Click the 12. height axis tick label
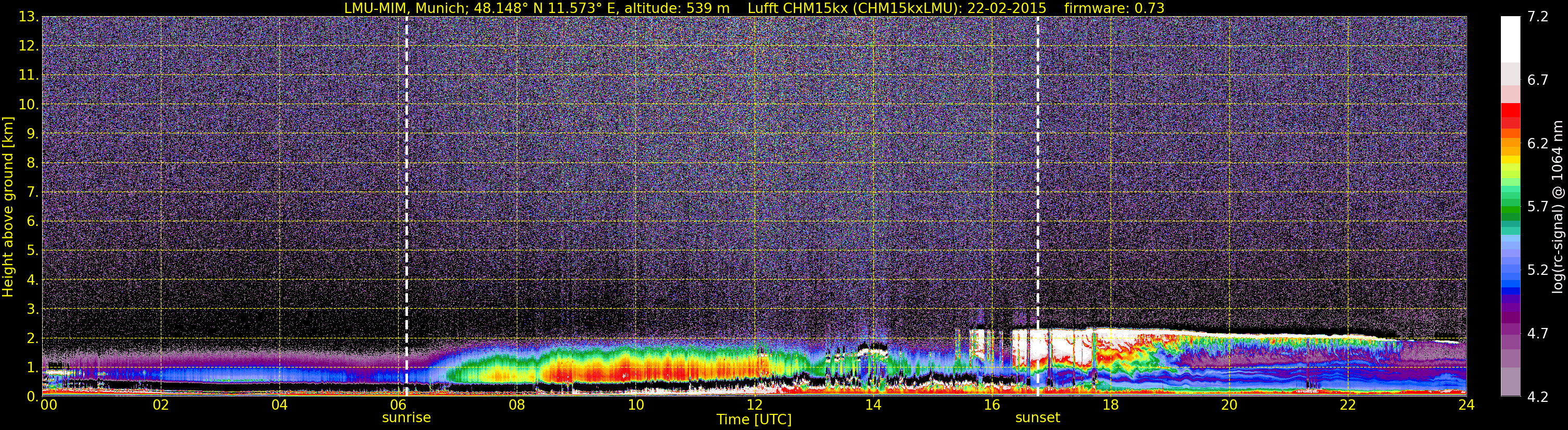1568x430 pixels. (29, 46)
